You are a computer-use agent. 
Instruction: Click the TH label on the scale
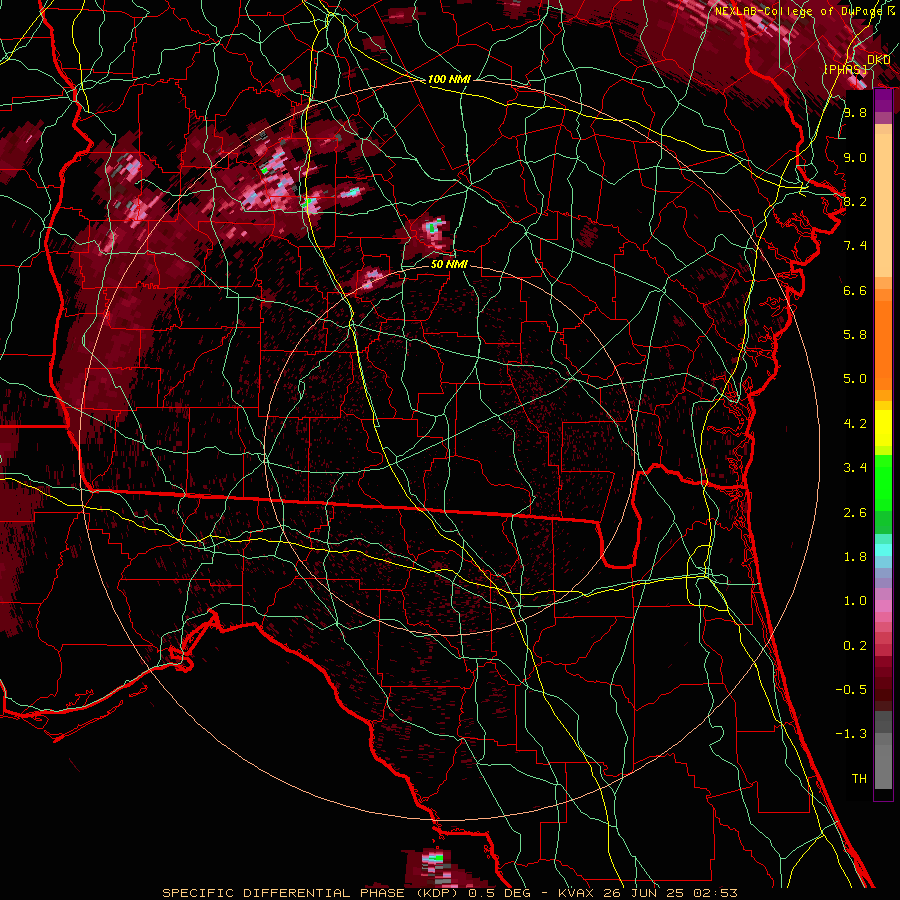pyautogui.click(x=859, y=779)
